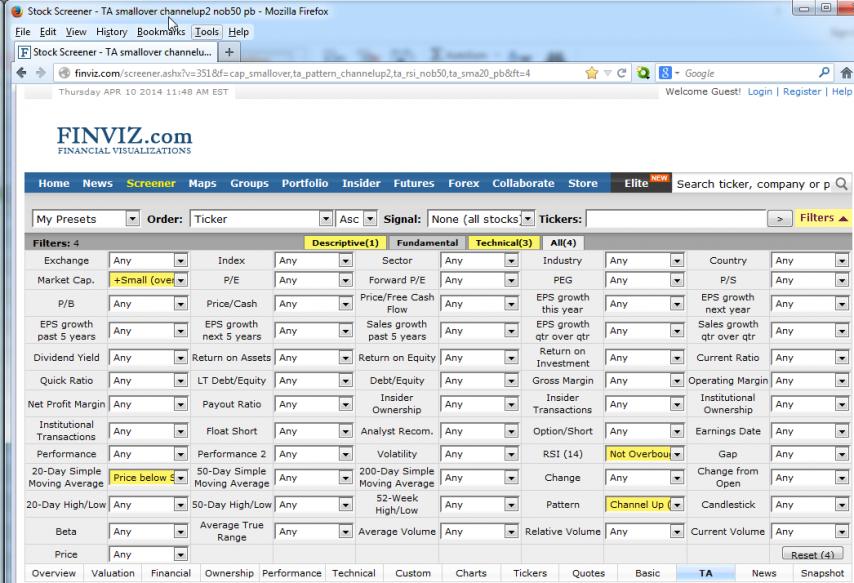
Task: Open the Candlestick filter dropdown
Action: (810, 505)
